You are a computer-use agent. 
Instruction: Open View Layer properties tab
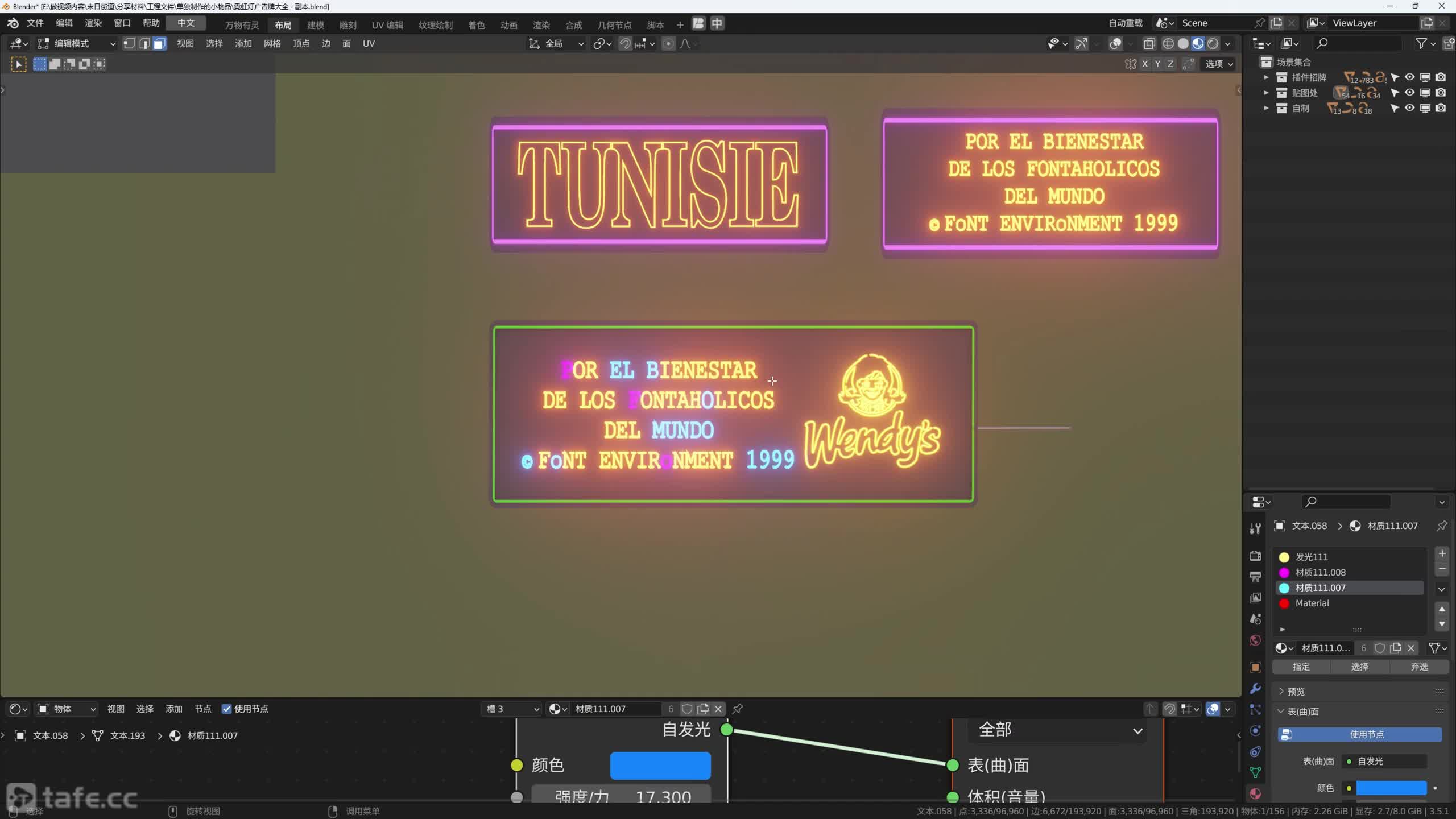click(1255, 598)
